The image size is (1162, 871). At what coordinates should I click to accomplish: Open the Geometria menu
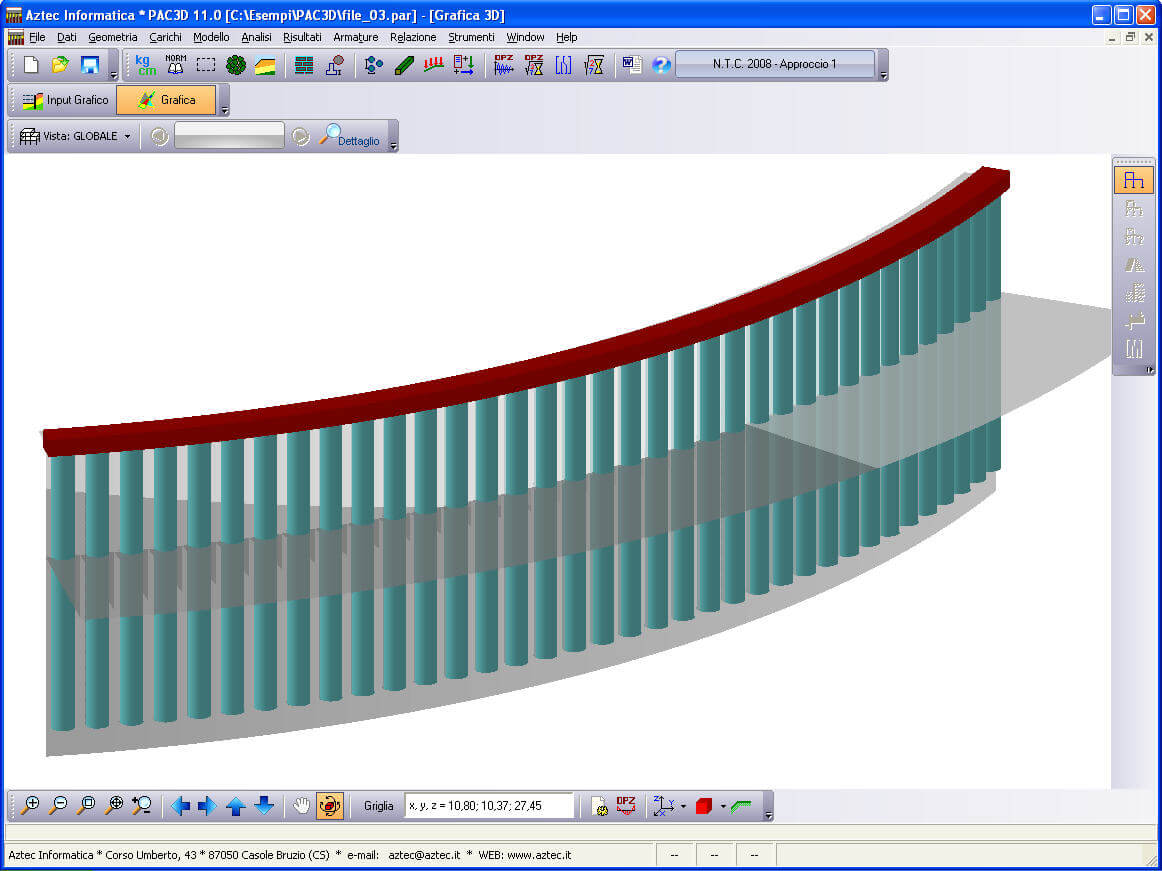point(112,37)
